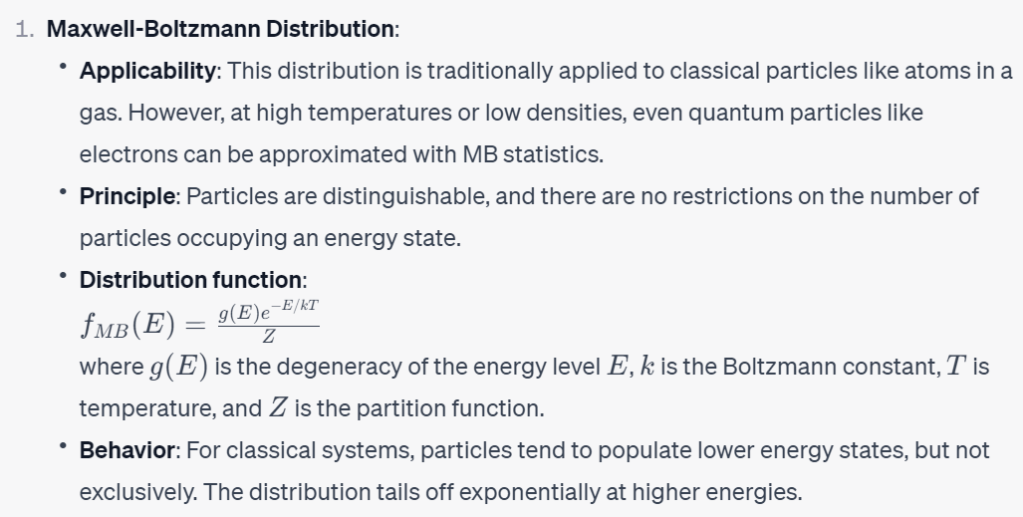
Task: Click the bullet point before Behavior
Action: coord(62,447)
